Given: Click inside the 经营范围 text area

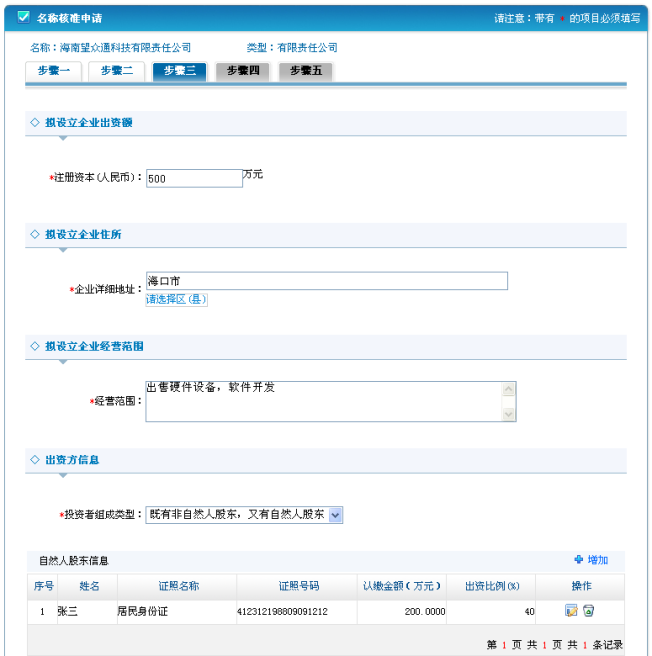Looking at the screenshot, I should (323, 401).
